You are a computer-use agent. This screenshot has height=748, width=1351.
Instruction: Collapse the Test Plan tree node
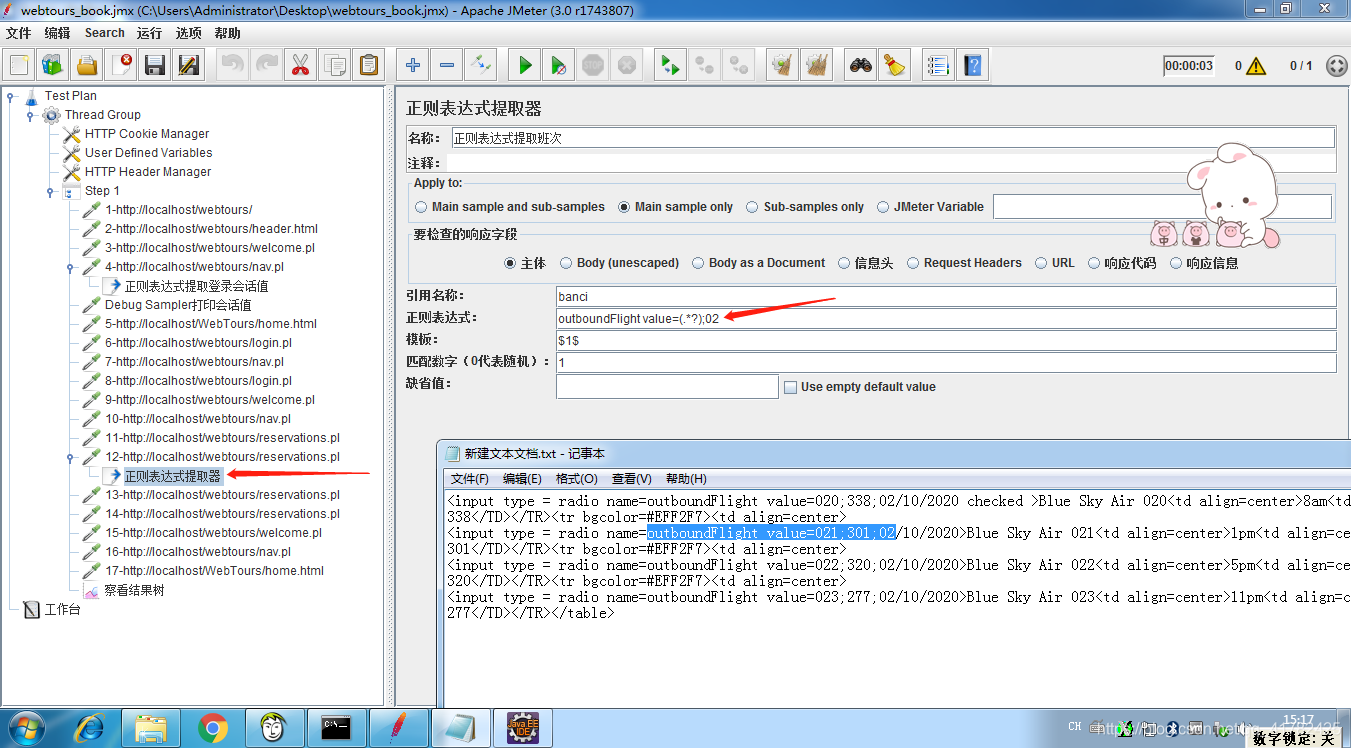tap(11, 97)
